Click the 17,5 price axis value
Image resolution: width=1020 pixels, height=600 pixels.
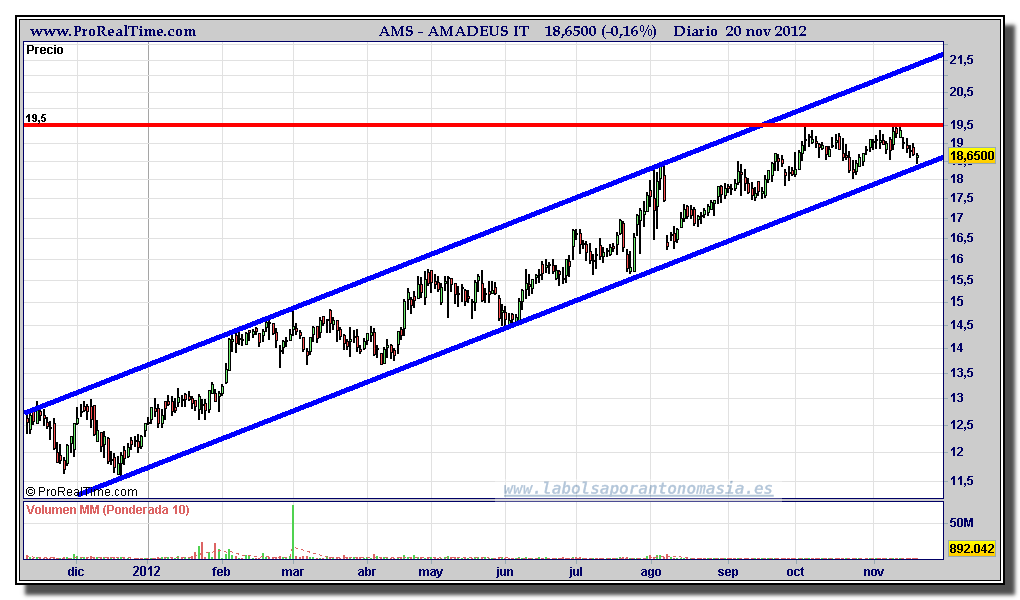961,198
